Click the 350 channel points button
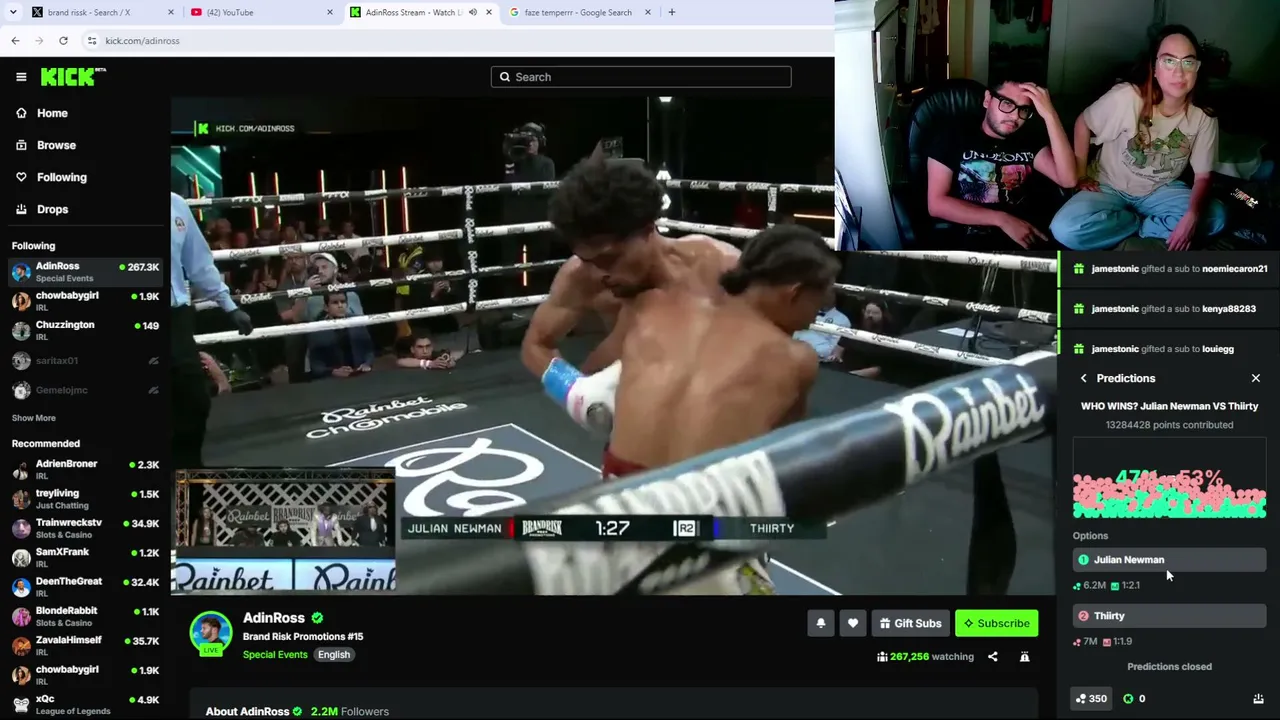Viewport: 1280px width, 720px height. (1091, 699)
